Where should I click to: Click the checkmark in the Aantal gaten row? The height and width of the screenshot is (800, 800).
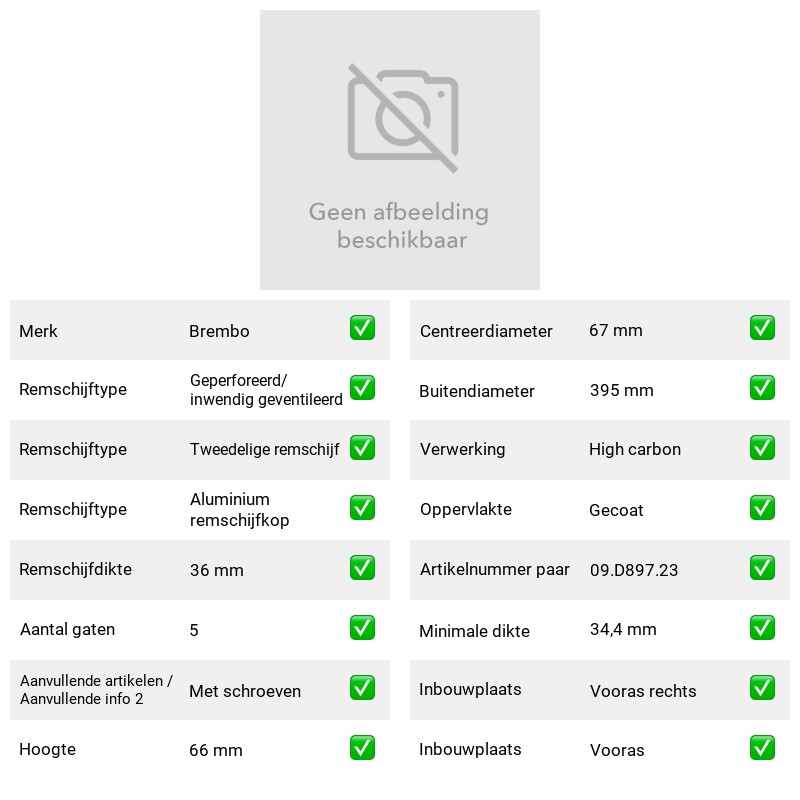coord(362,628)
